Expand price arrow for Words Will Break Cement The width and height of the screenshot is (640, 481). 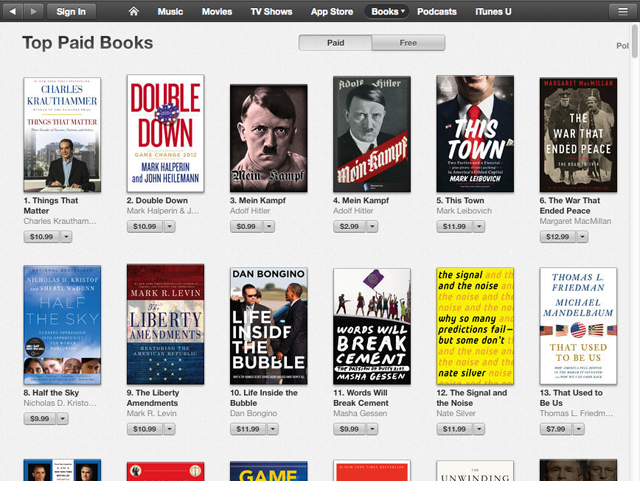pyautogui.click(x=372, y=429)
